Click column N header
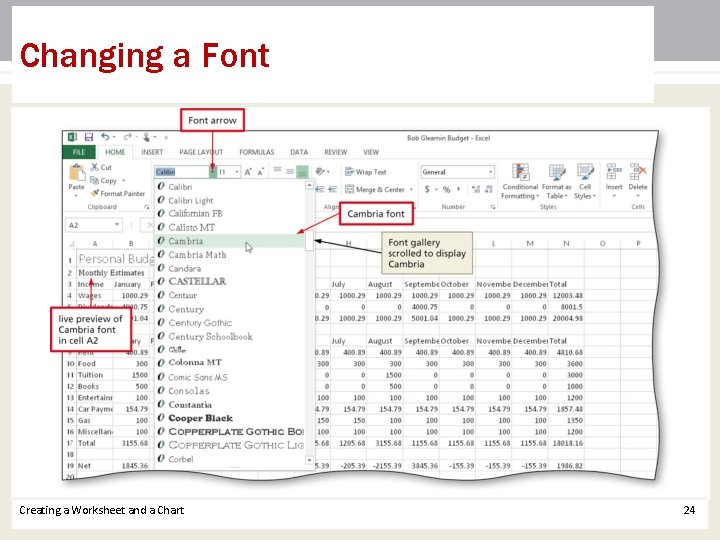Image resolution: width=720 pixels, height=540 pixels. click(566, 243)
